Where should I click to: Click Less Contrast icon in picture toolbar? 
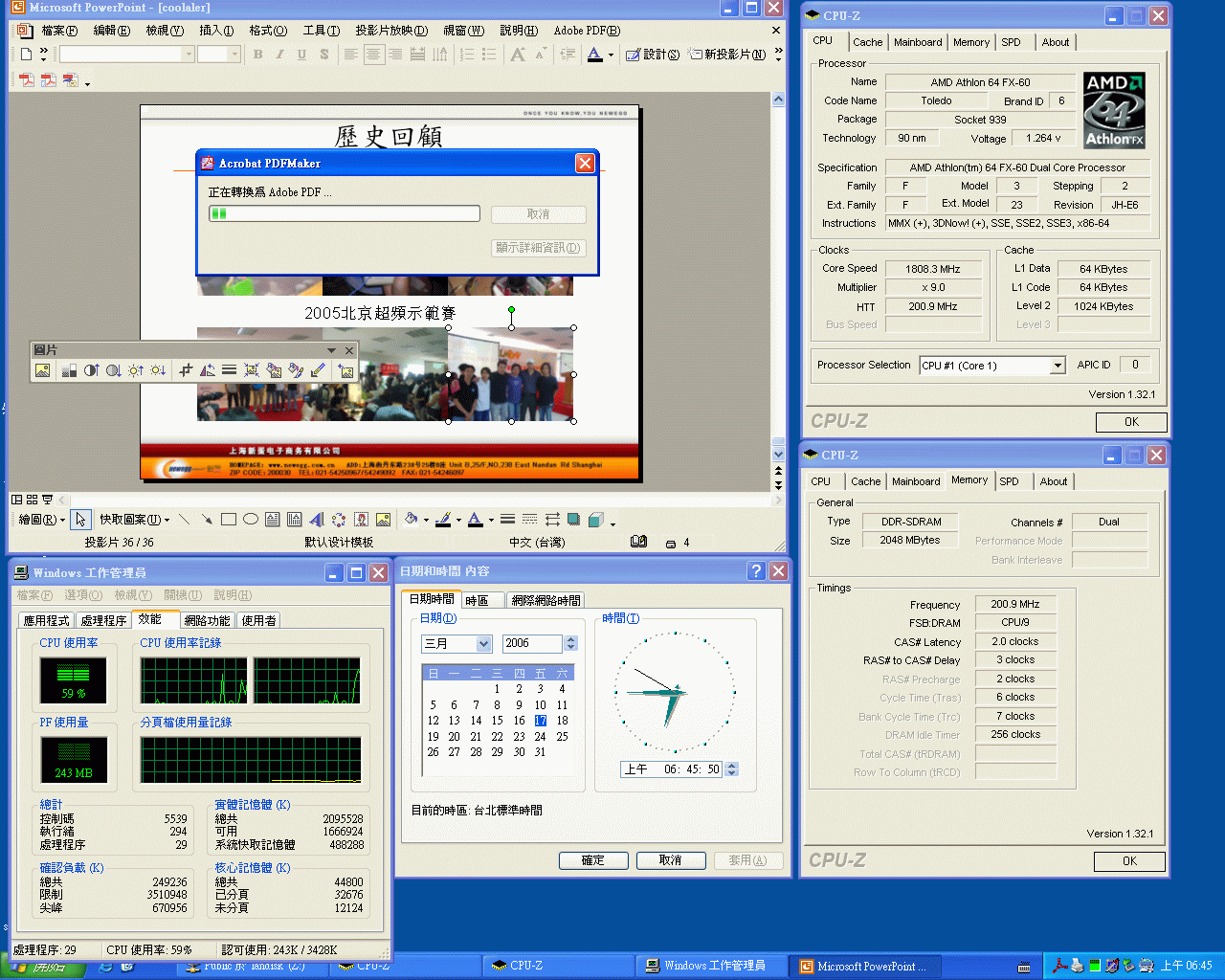(113, 370)
